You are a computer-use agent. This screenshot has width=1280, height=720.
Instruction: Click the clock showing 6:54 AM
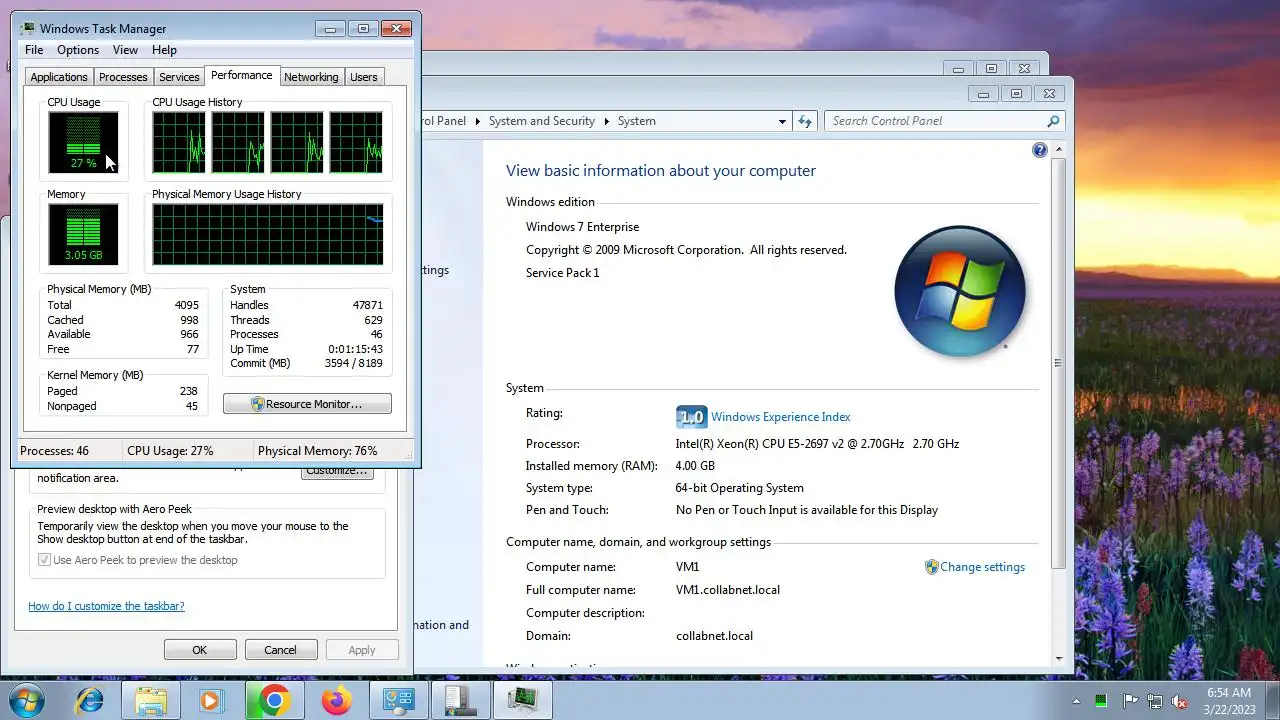click(x=1228, y=692)
